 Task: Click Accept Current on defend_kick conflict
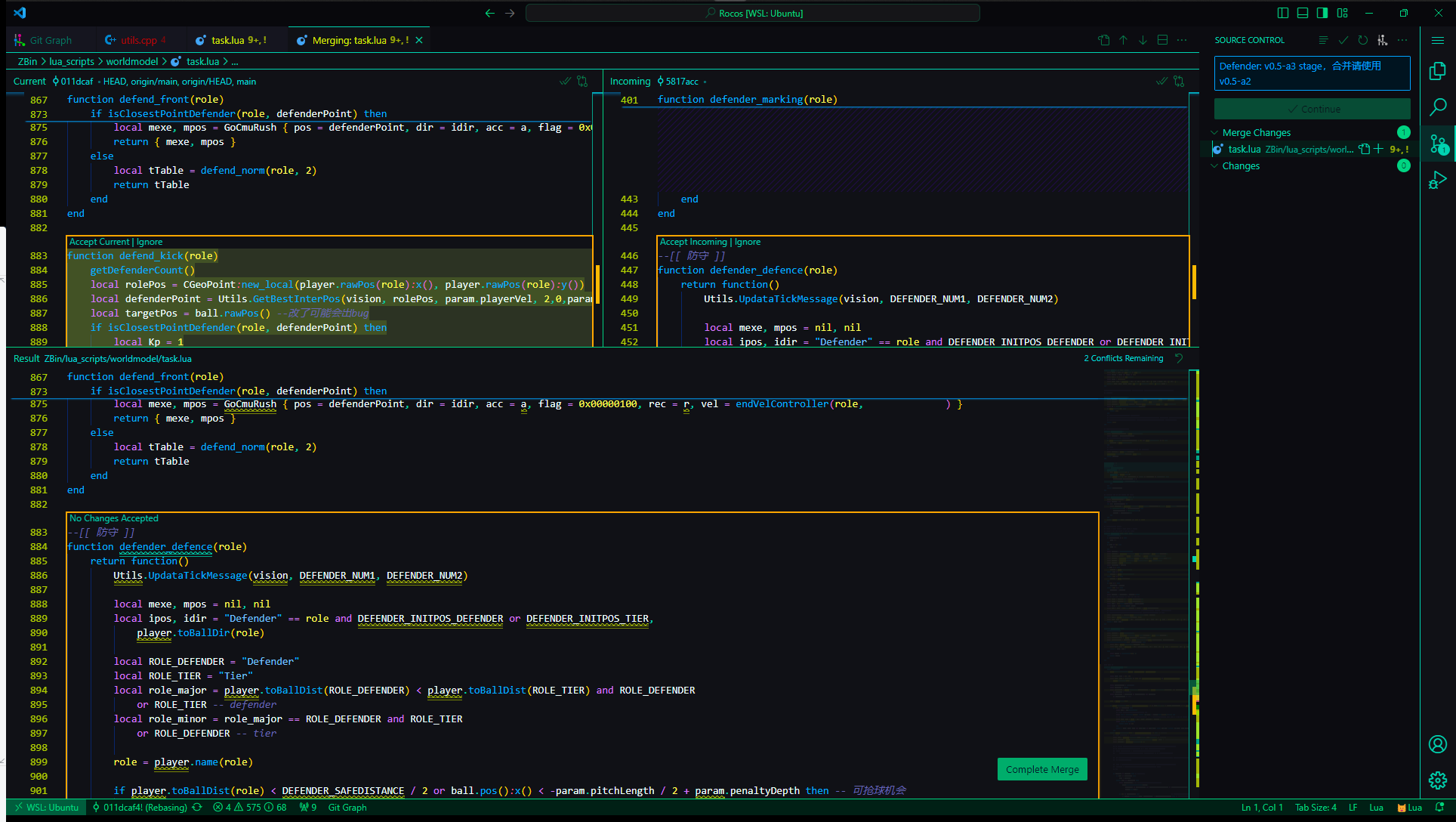click(x=100, y=242)
